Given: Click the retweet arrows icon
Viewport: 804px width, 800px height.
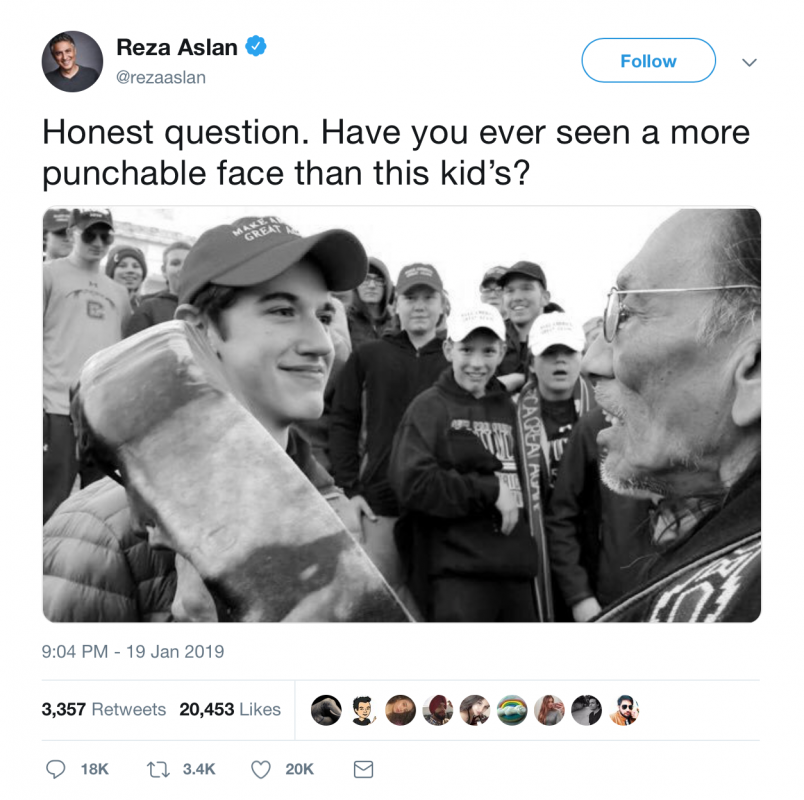Looking at the screenshot, I should tap(158, 769).
